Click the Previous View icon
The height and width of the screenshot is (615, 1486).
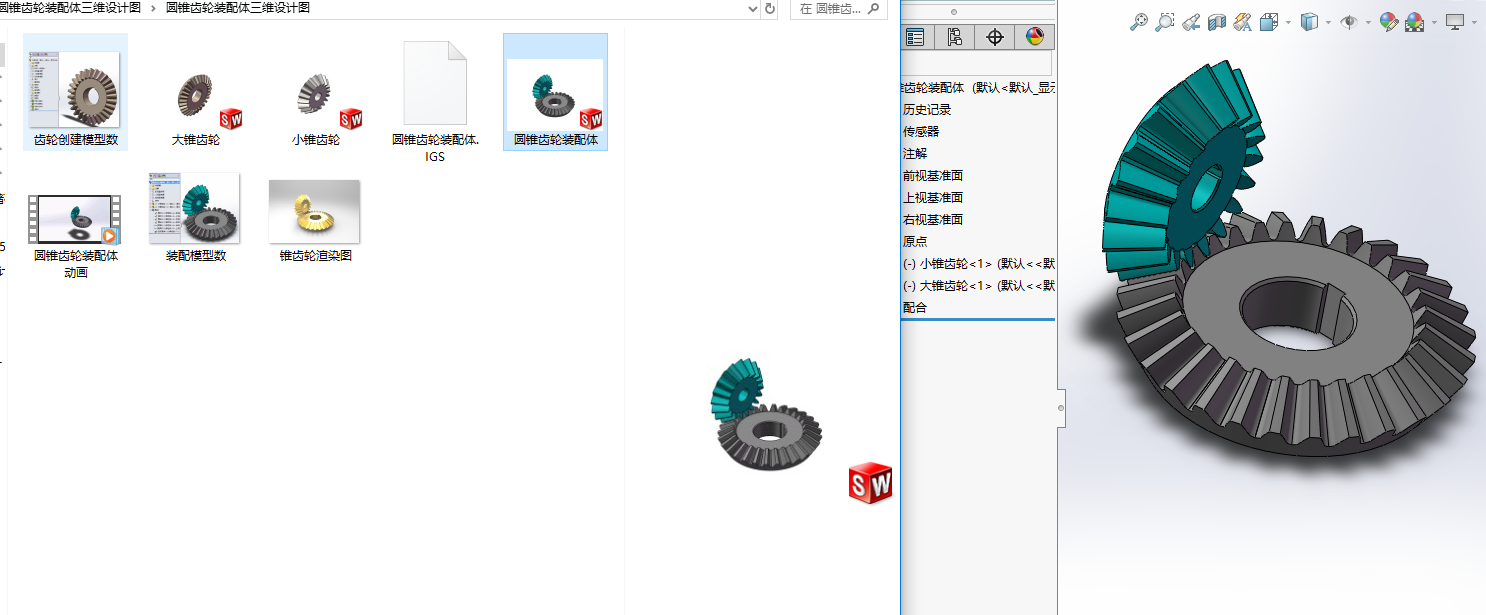[x=1190, y=21]
